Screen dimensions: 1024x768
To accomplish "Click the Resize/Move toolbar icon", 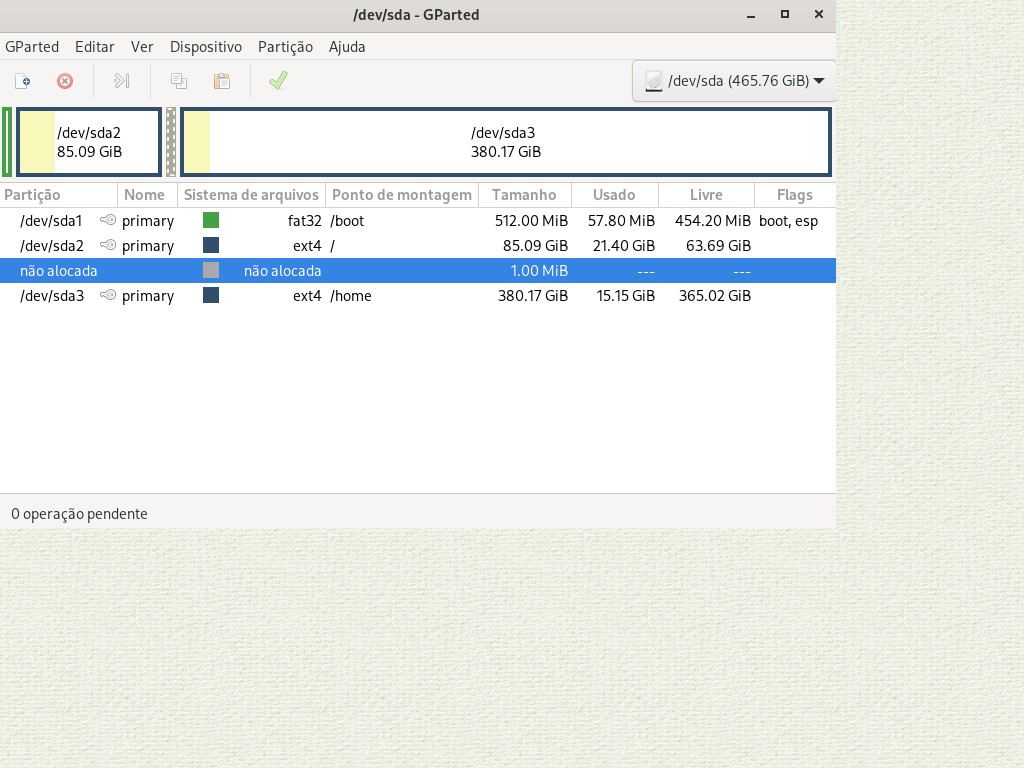I will (x=121, y=81).
